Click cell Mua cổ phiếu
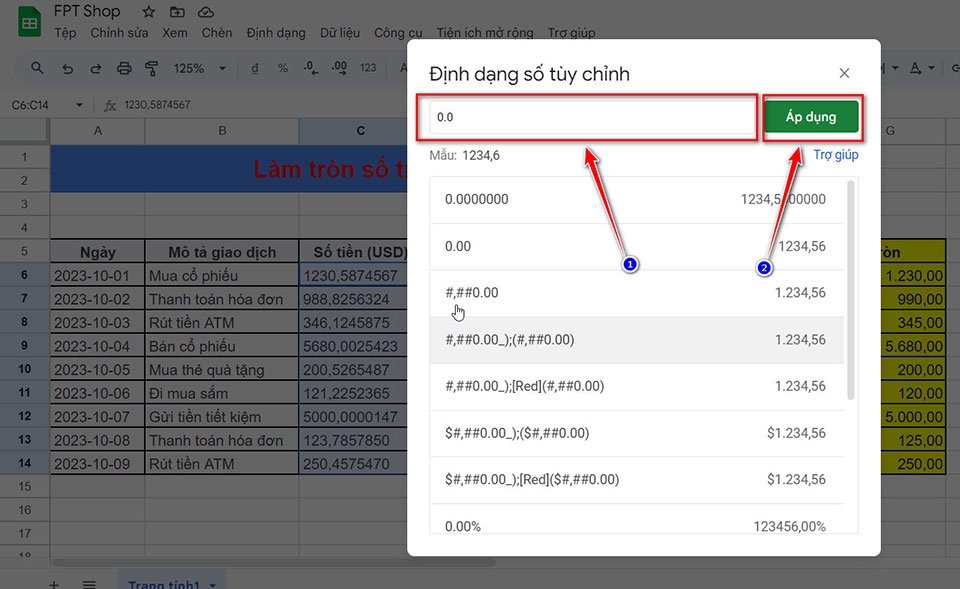This screenshot has width=960, height=589. click(222, 275)
